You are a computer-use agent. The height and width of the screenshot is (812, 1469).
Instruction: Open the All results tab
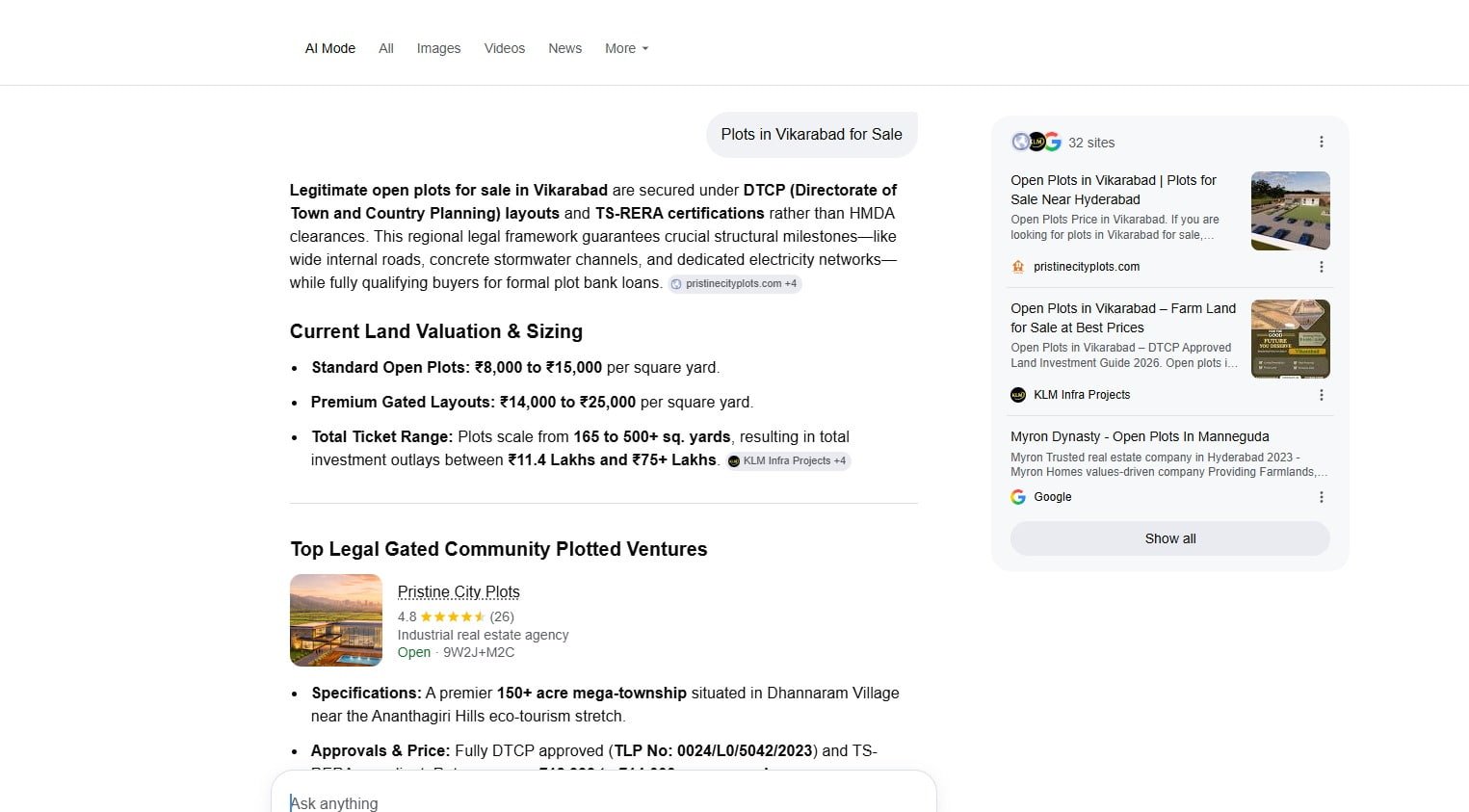click(x=386, y=48)
